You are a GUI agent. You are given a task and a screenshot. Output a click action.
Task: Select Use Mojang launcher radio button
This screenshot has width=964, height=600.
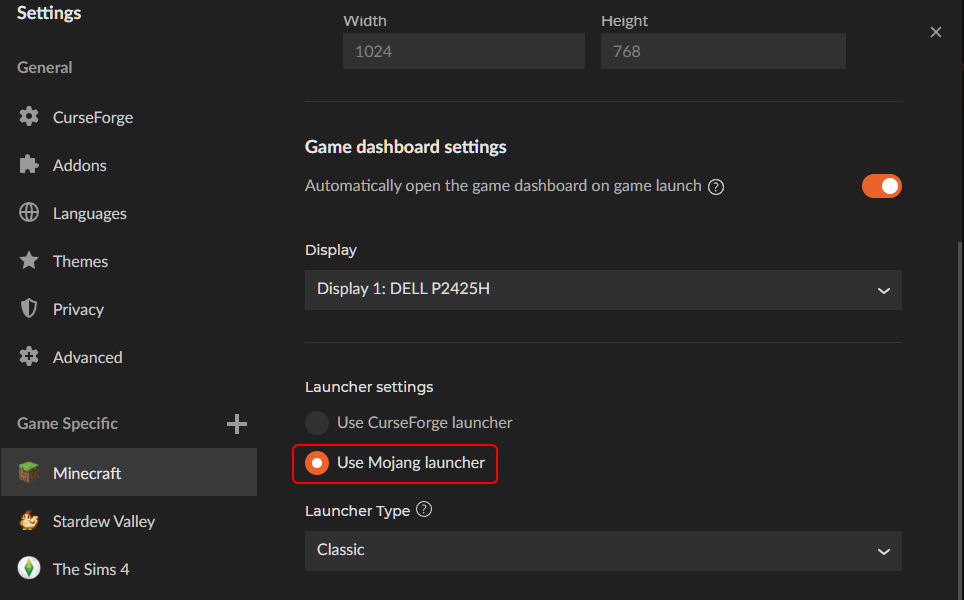coord(317,462)
